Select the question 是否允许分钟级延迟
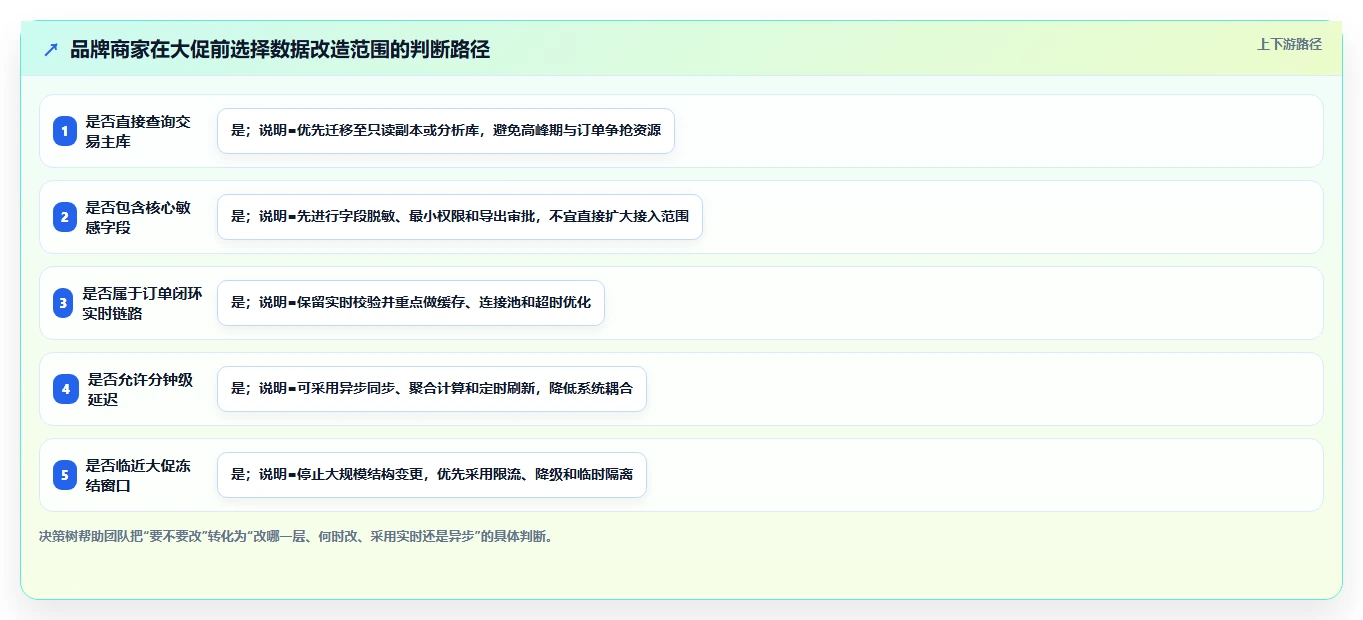This screenshot has width=1363, height=620. pyautogui.click(x=140, y=389)
